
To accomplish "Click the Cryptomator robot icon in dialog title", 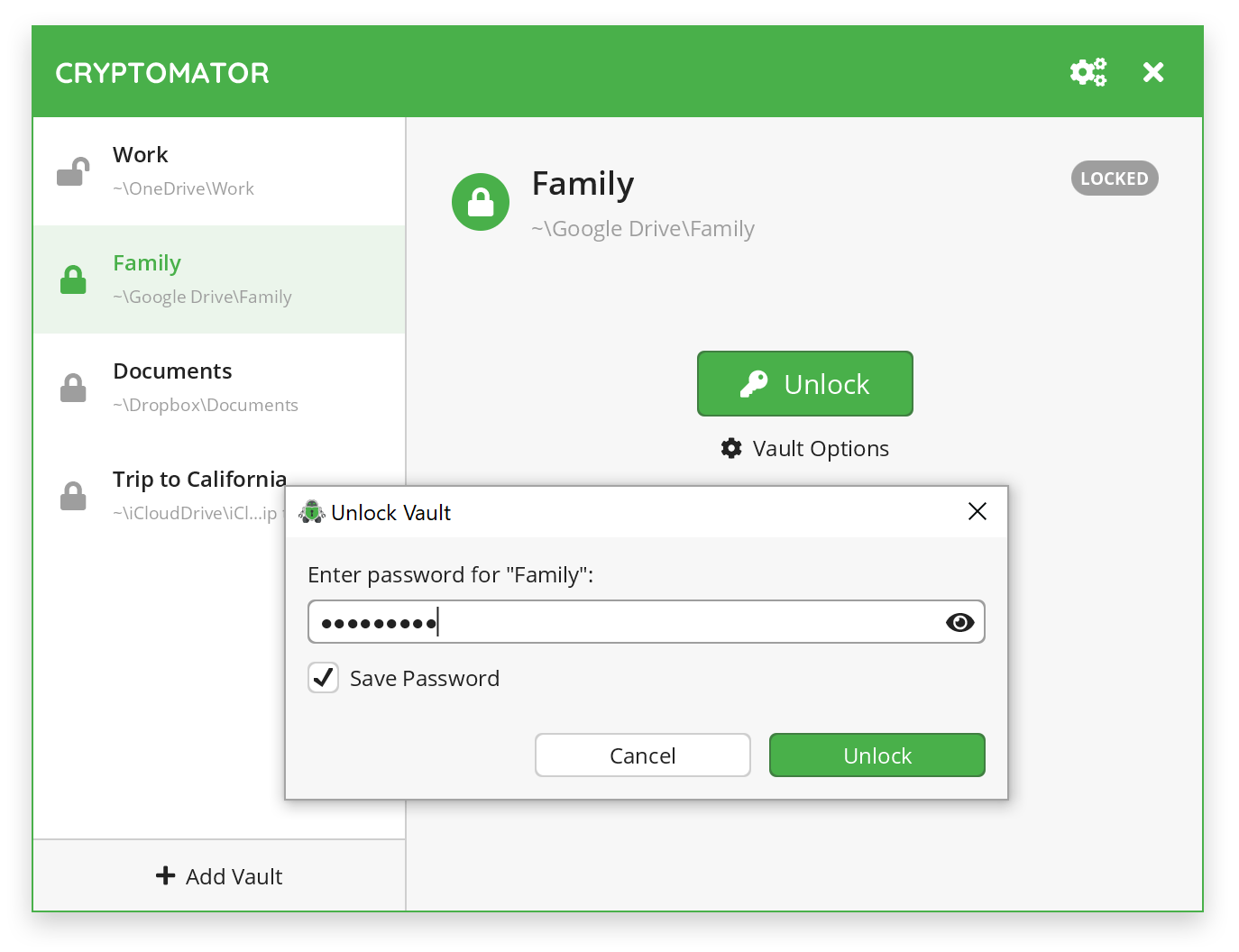I will point(312,512).
